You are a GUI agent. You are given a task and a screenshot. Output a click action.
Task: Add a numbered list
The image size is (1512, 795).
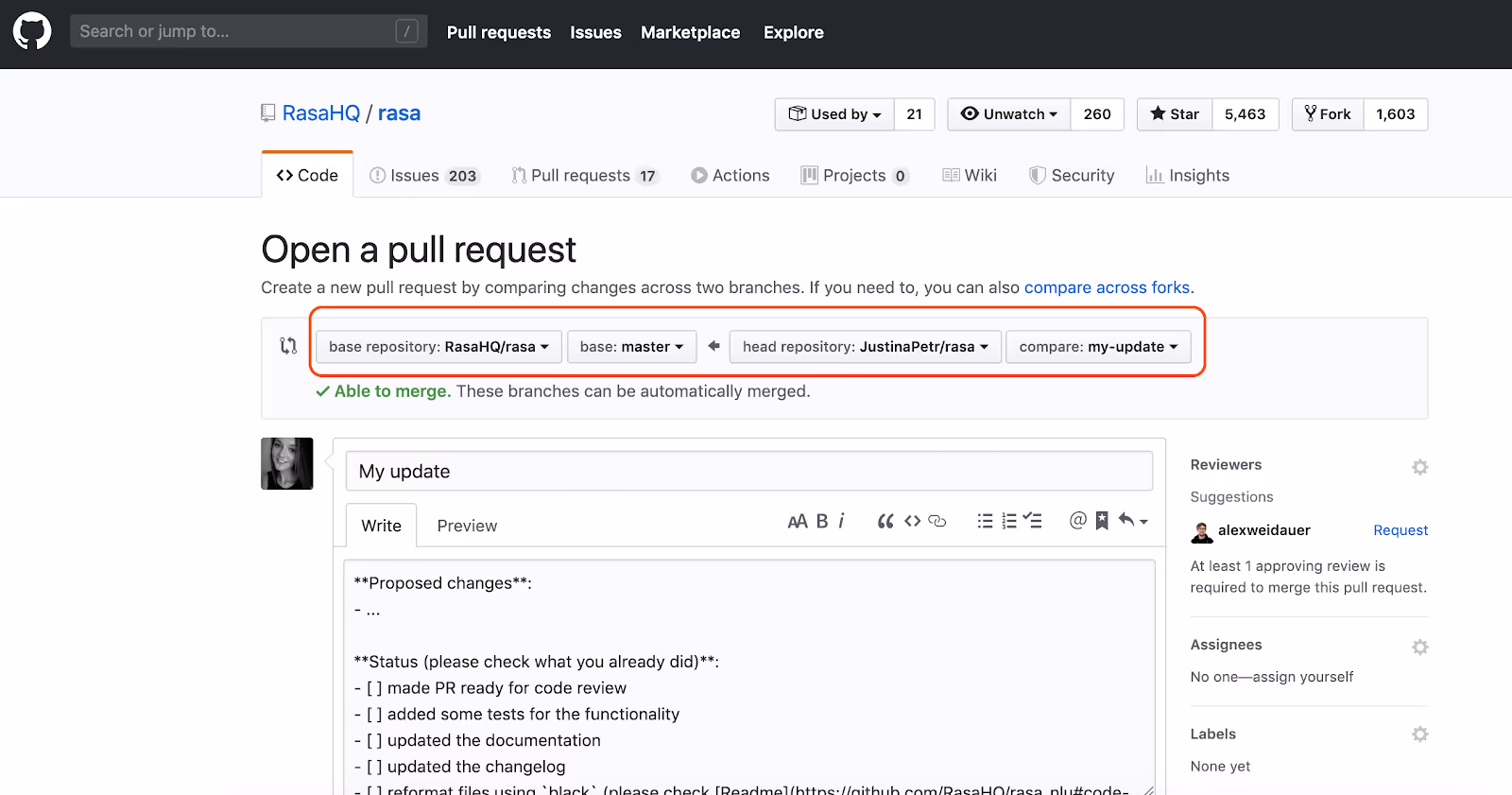coord(1009,521)
